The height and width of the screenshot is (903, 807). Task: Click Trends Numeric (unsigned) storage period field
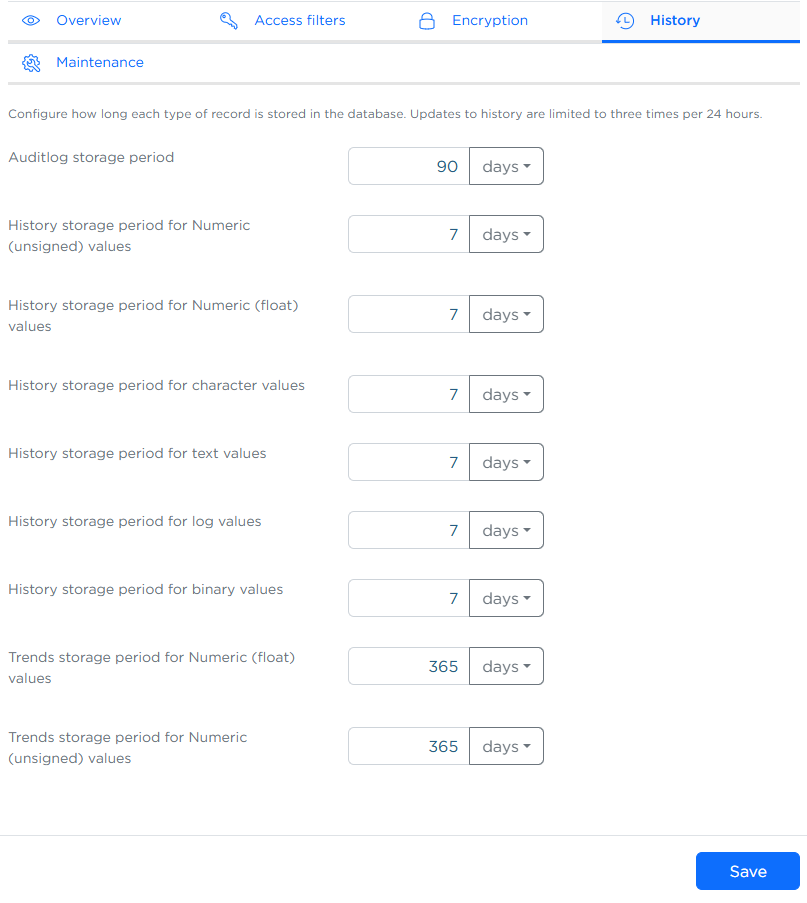click(x=408, y=747)
